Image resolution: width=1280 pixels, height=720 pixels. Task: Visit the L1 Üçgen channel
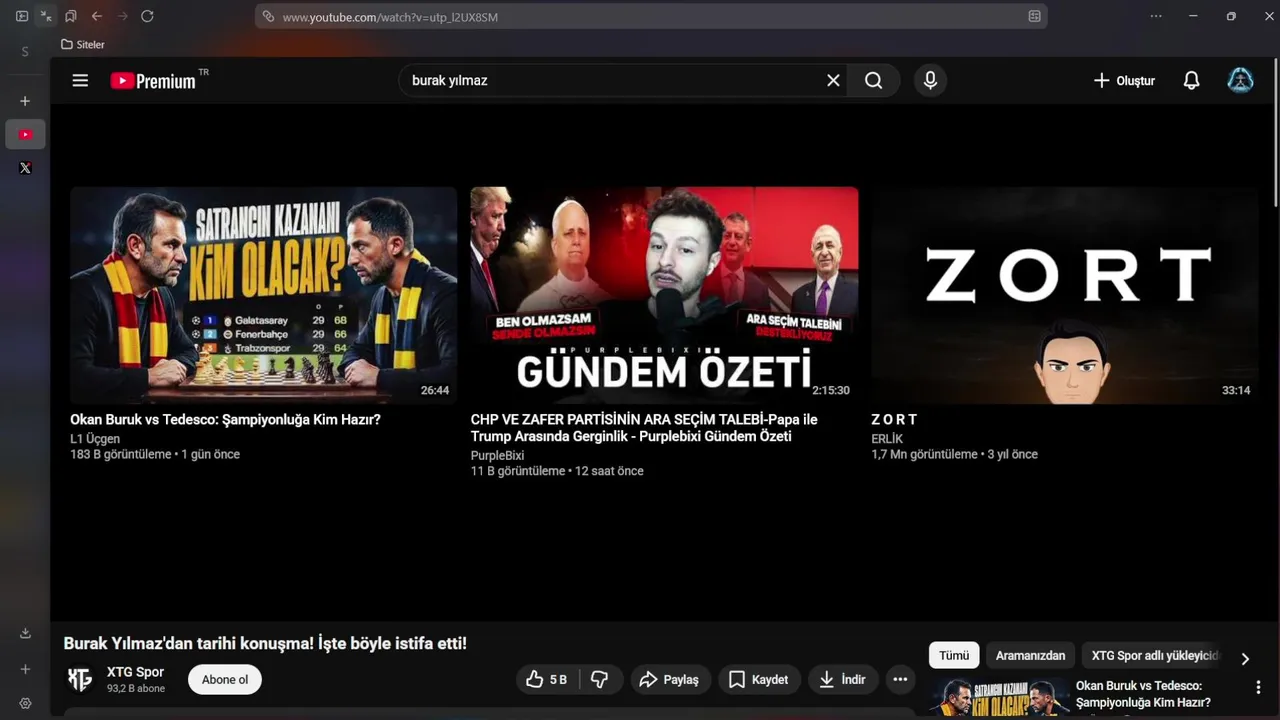point(95,439)
